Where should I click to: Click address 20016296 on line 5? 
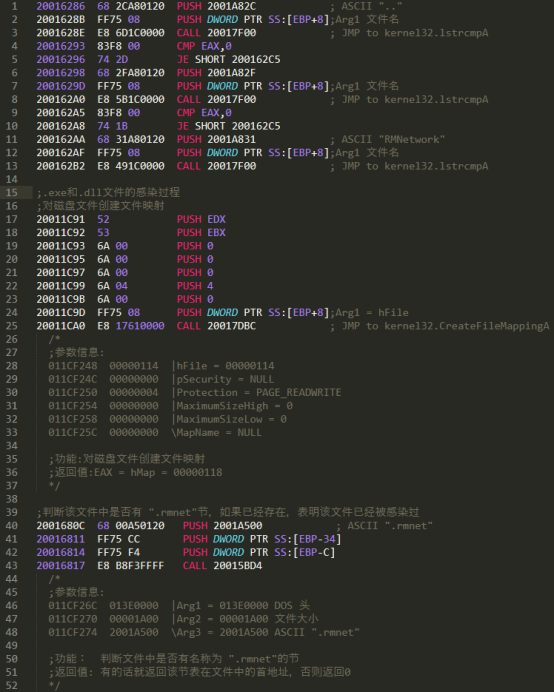pyautogui.click(x=60, y=59)
